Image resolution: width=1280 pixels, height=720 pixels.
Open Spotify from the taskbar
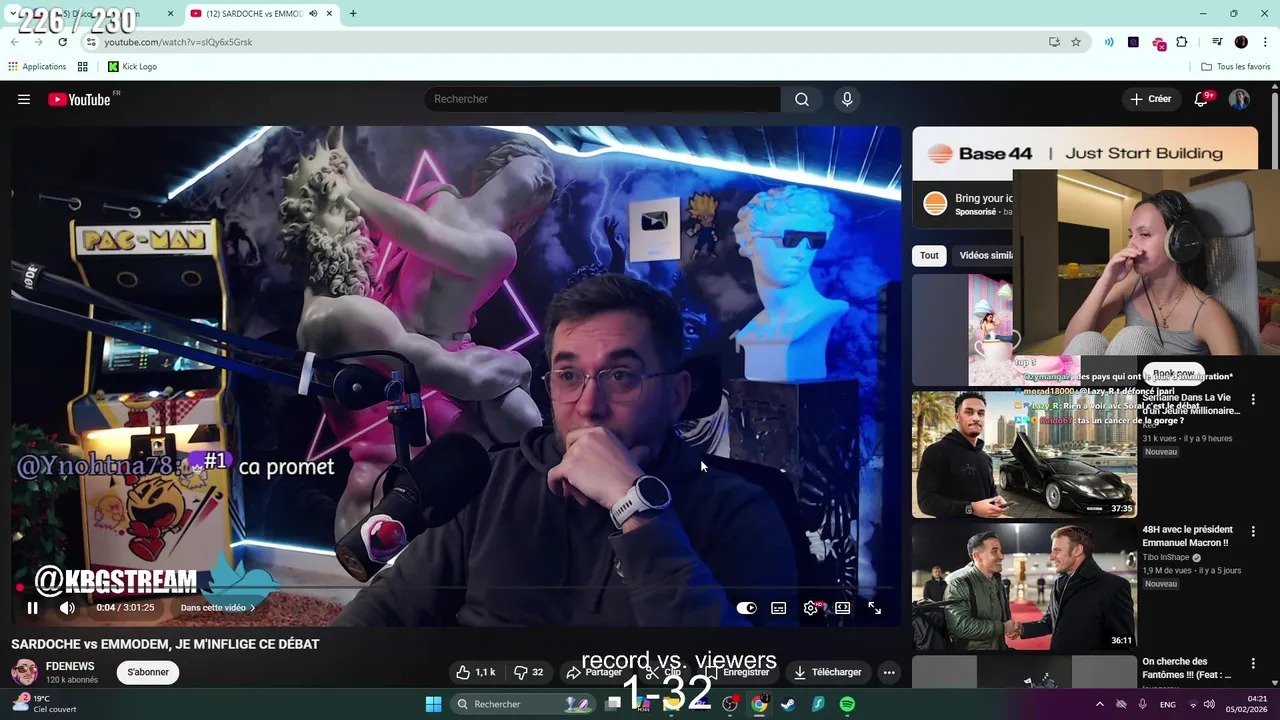pos(847,704)
